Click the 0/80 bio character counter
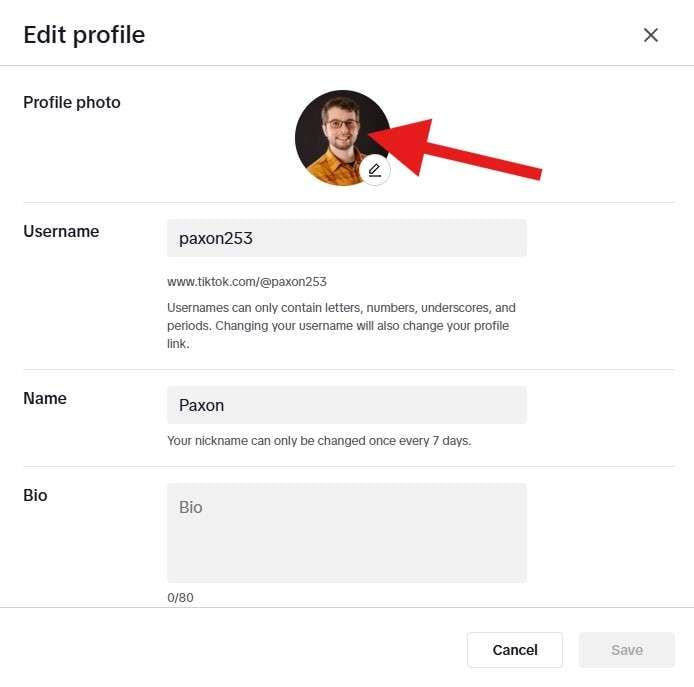The width and height of the screenshot is (694, 687). (180, 598)
